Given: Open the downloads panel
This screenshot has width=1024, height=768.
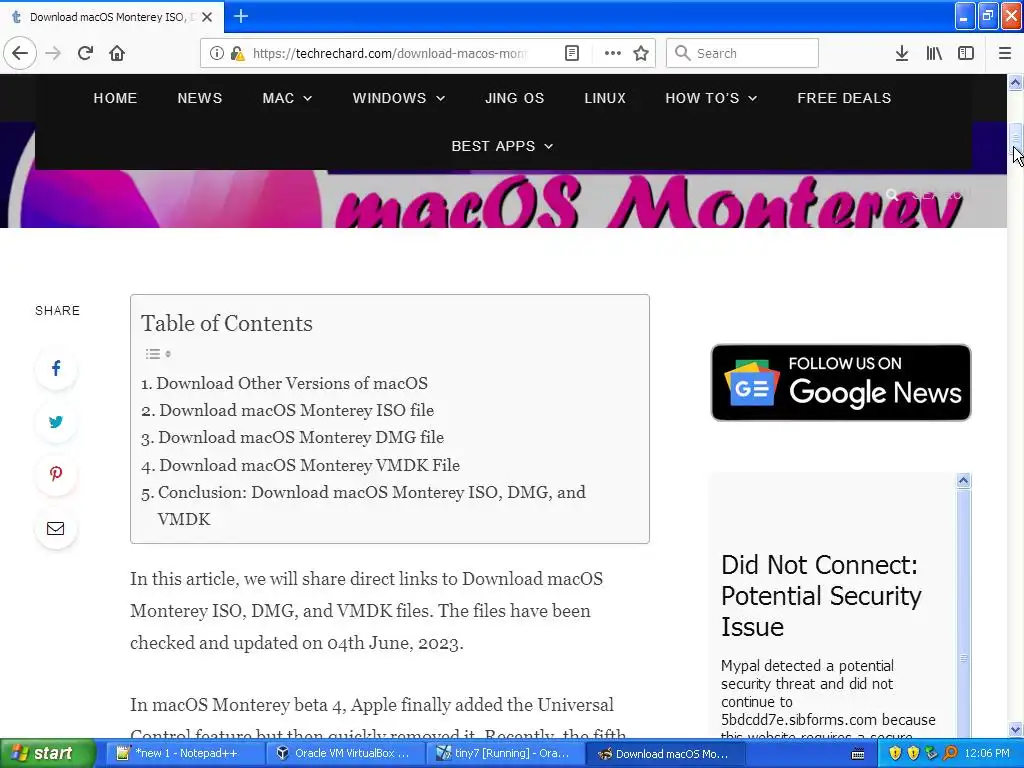Looking at the screenshot, I should coord(901,53).
